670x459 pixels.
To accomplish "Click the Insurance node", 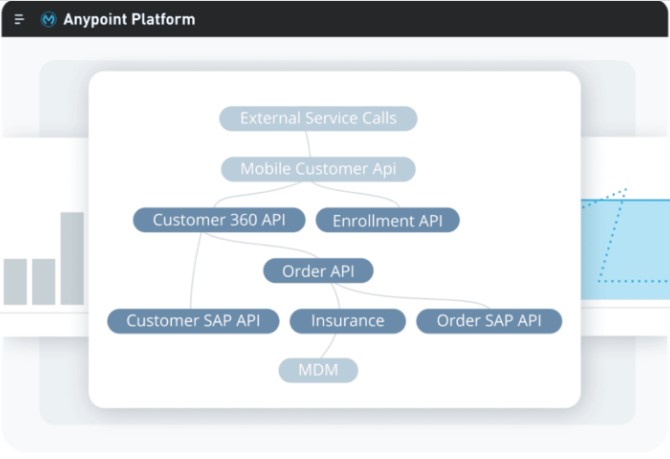I will pos(347,321).
